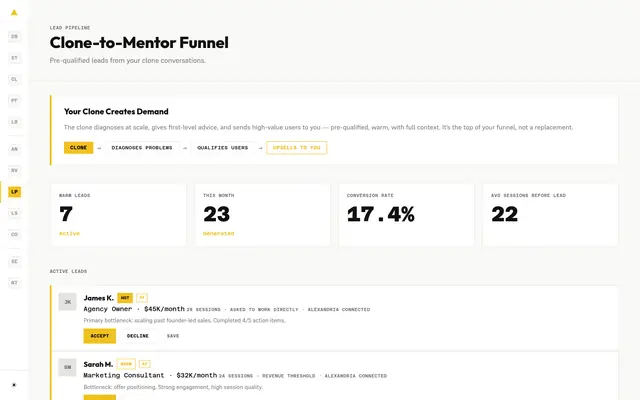This screenshot has height=400, width=640.
Task: Select the highlighted LP sidebar item
Action: [14, 192]
